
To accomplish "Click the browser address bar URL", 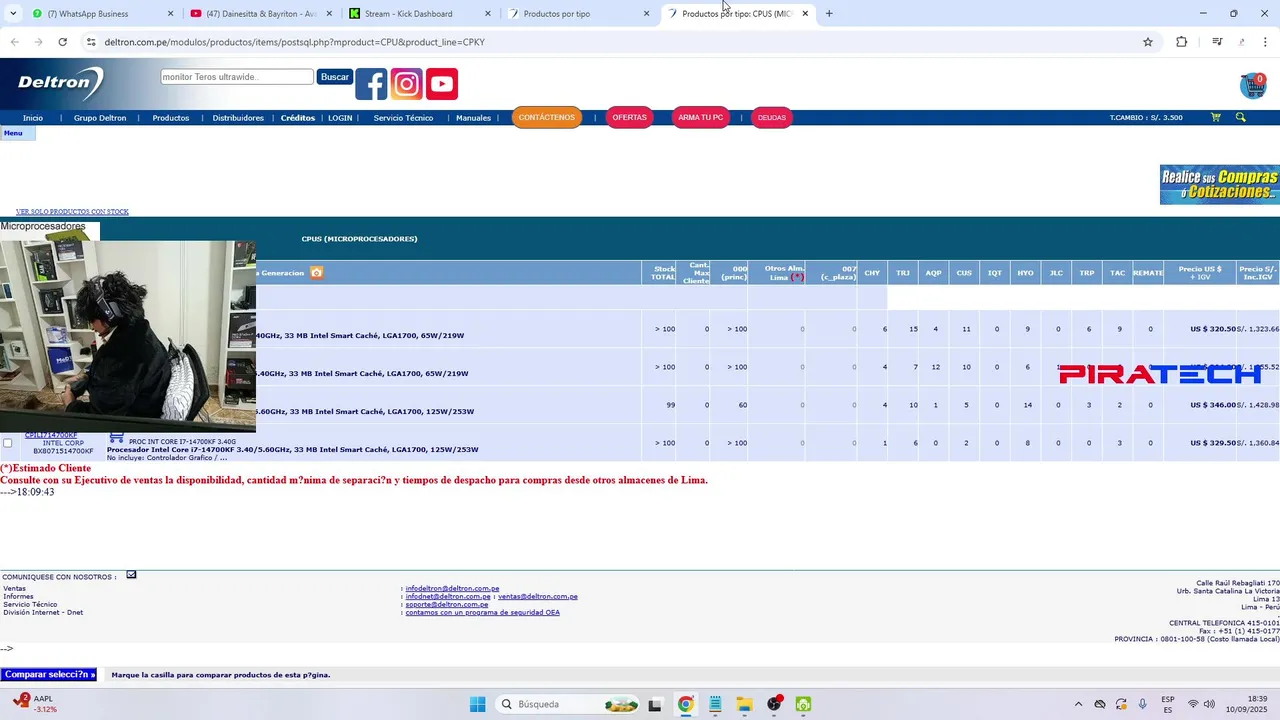I will tap(294, 42).
